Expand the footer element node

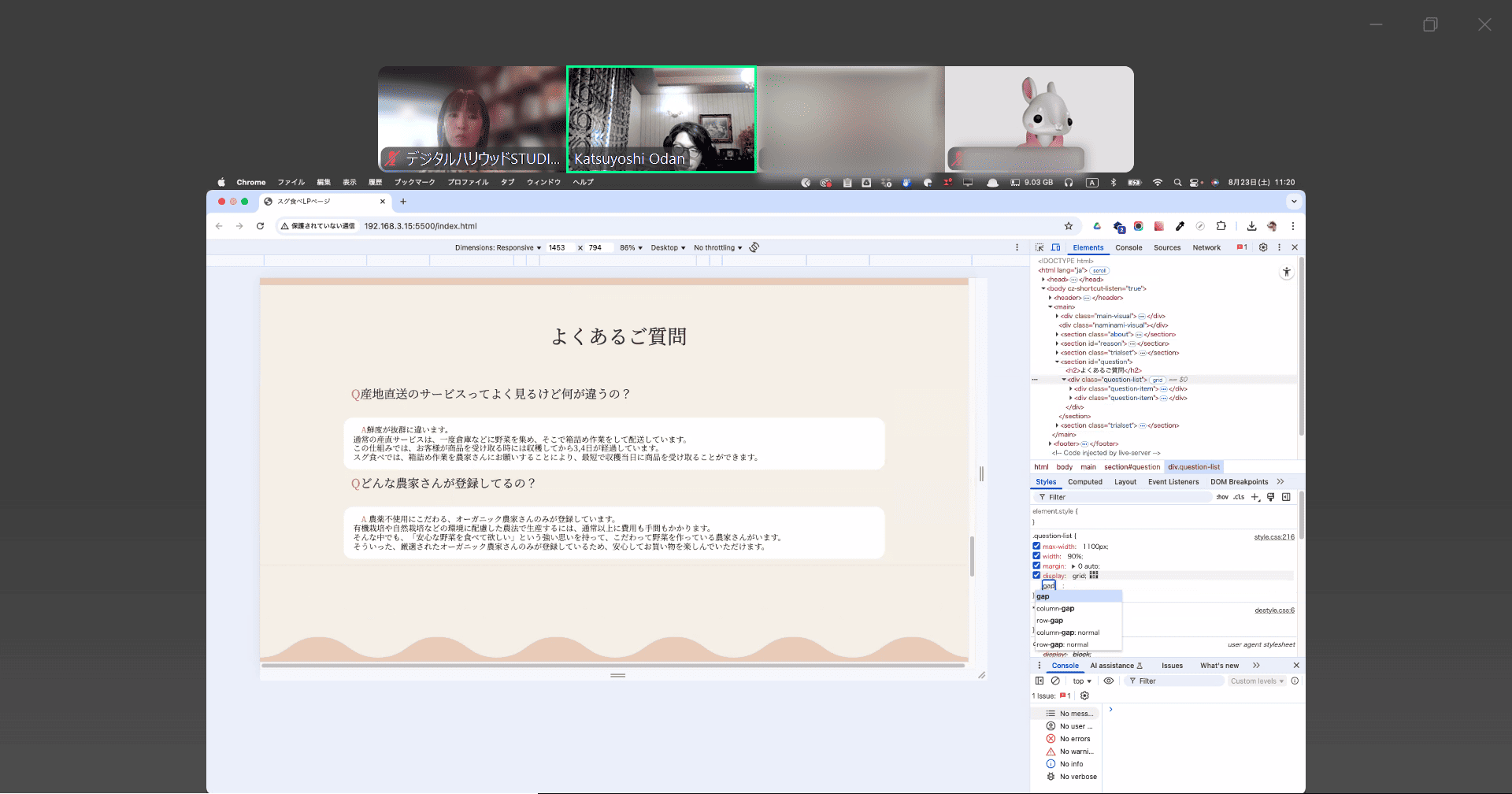[x=1050, y=443]
